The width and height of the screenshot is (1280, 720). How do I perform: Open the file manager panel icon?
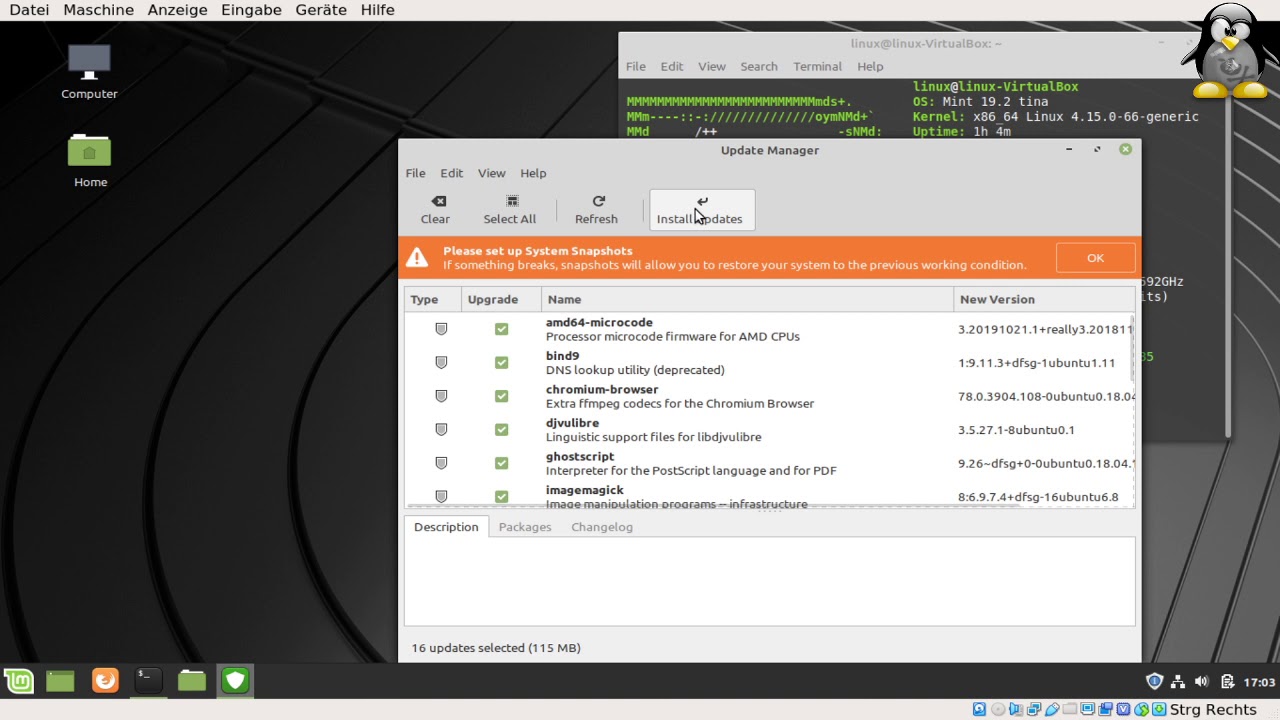[192, 681]
